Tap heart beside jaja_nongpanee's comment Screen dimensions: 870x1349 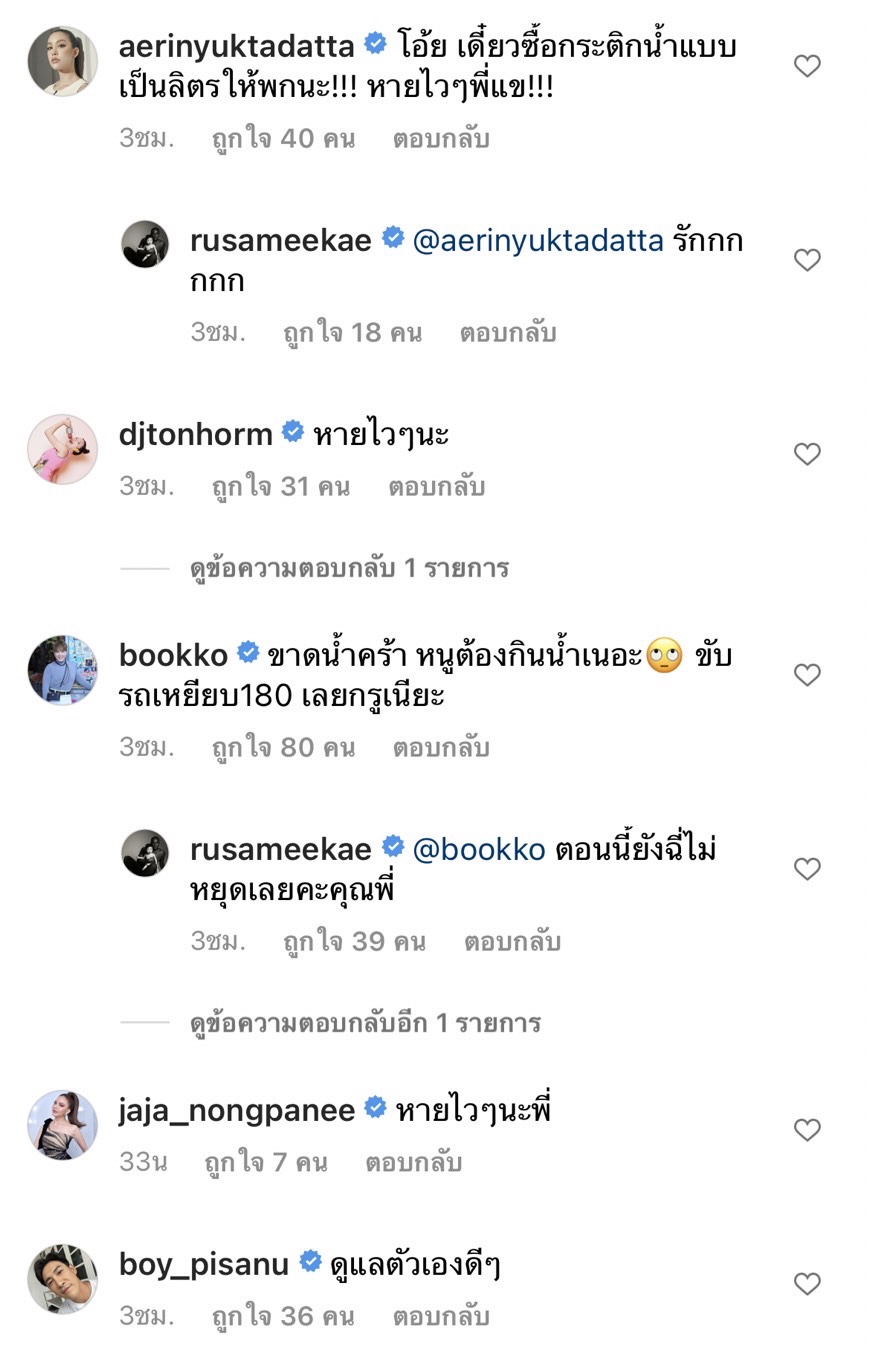[x=807, y=1130]
